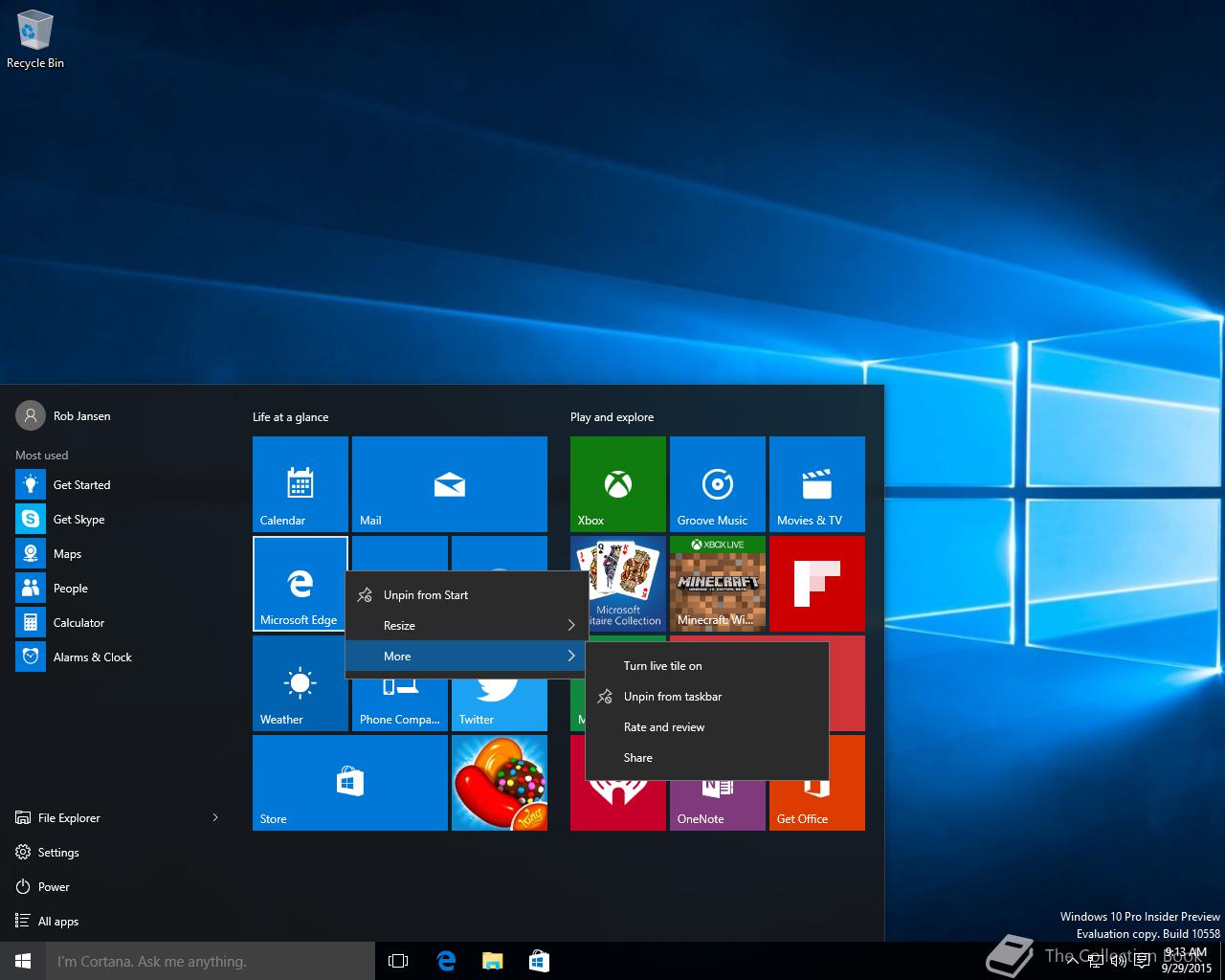This screenshot has height=980, width=1225.
Task: Click the Rob Jansen user account
Action: coord(63,416)
